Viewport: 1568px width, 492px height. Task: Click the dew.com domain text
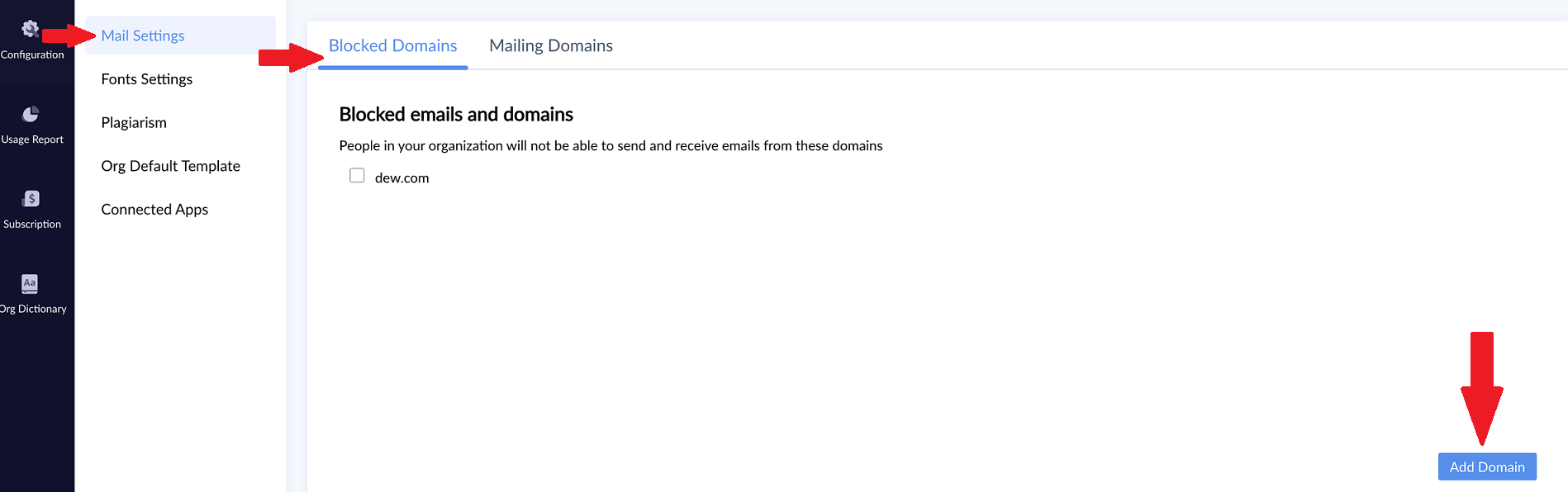point(402,177)
